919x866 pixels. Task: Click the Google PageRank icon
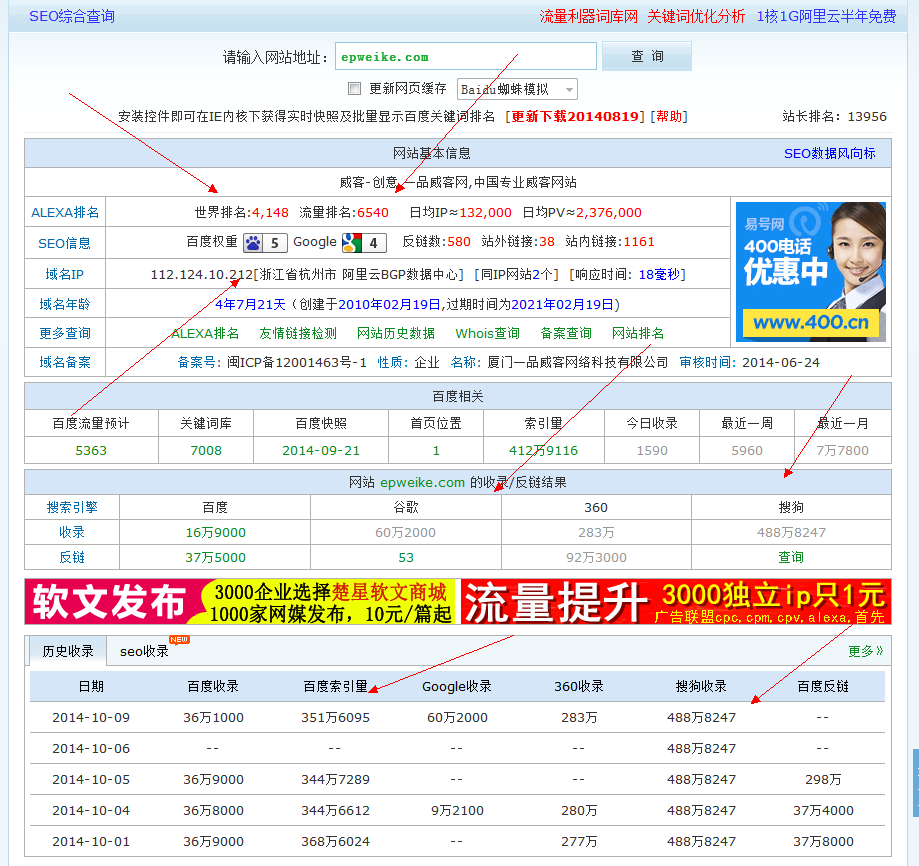coord(364,243)
